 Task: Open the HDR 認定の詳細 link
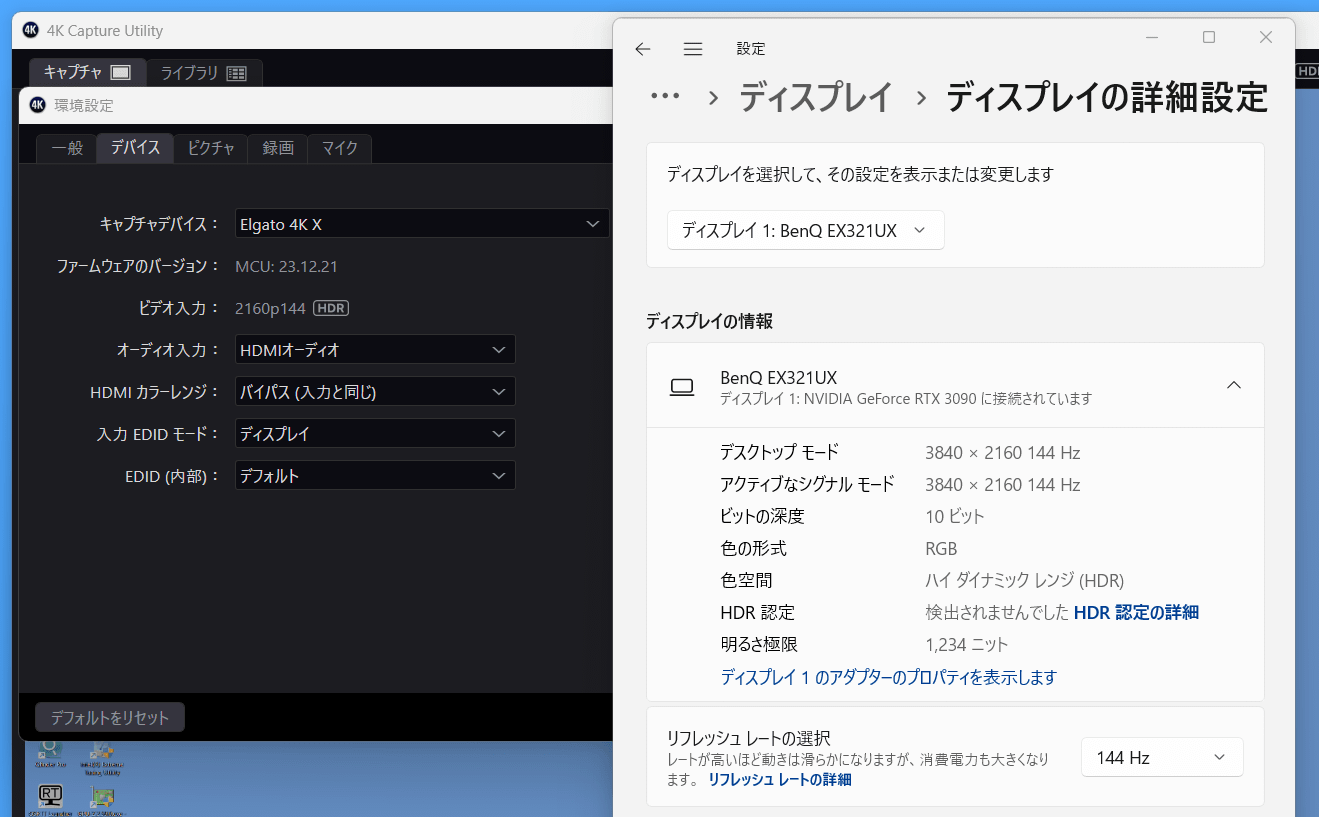pyautogui.click(x=1136, y=612)
